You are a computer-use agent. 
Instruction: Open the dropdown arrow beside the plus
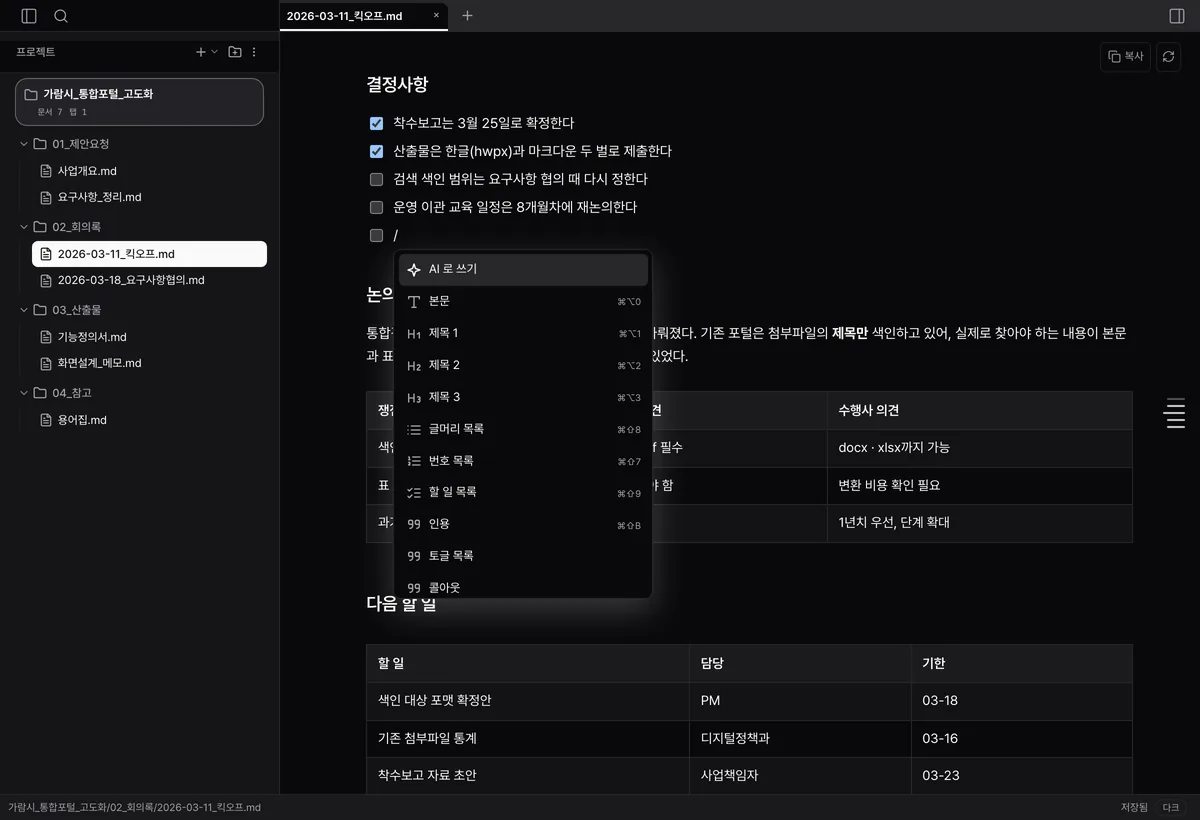(x=214, y=52)
